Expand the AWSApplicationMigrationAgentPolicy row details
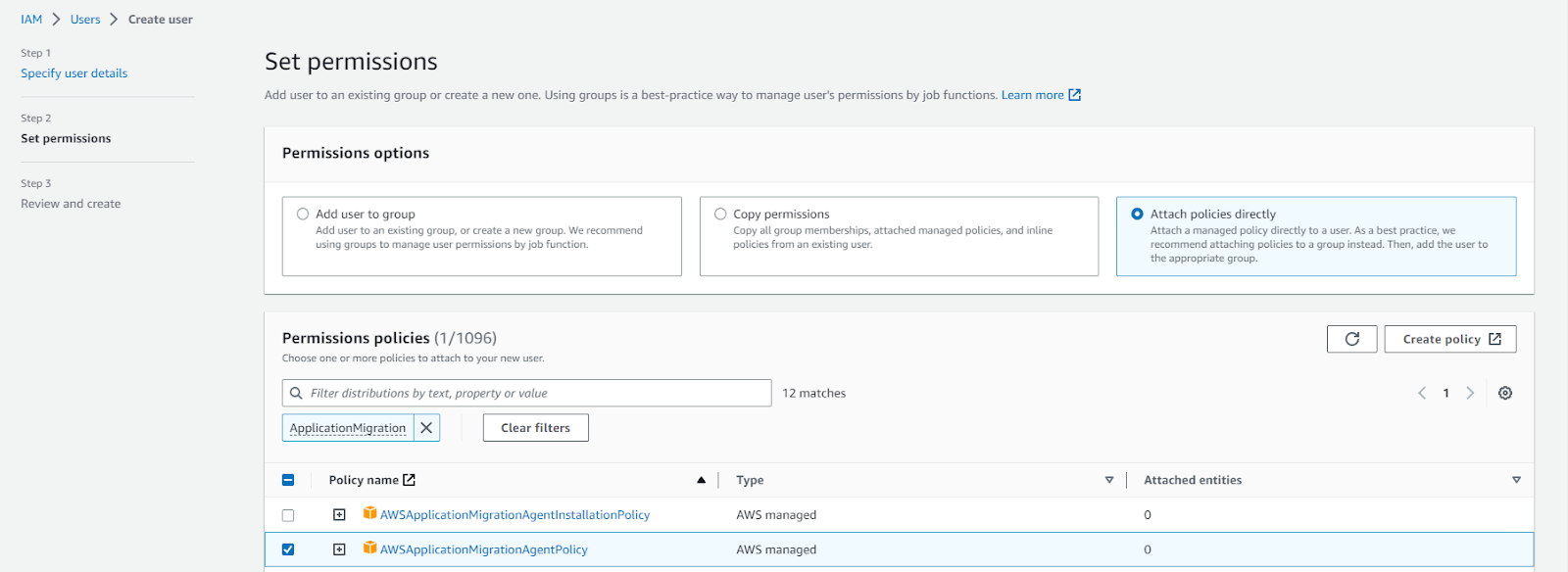 [339, 549]
